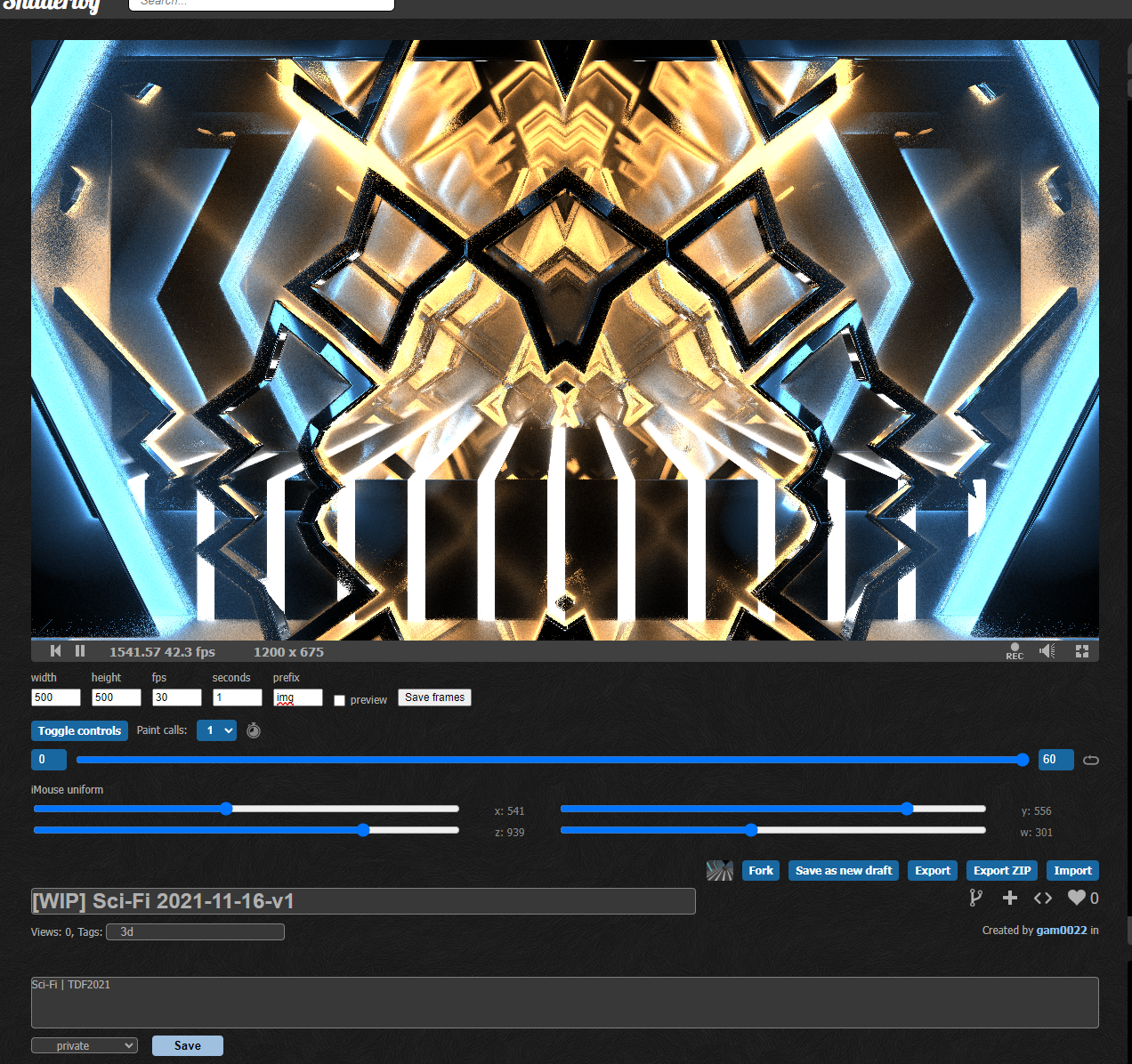Open the gam0022 author profile link
The width and height of the screenshot is (1132, 1064).
(x=1061, y=931)
